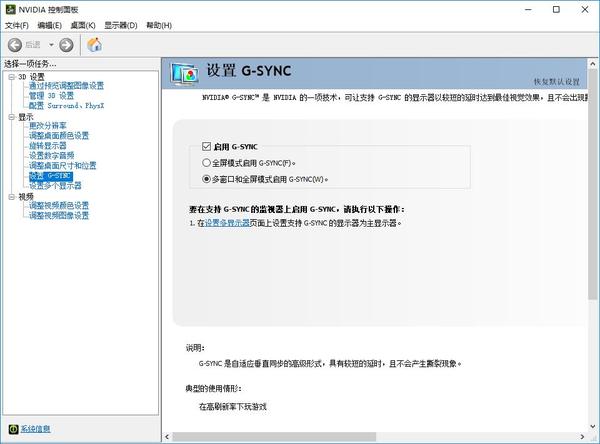The image size is (600, 444).
Task: Collapse the 3D 设置 tree node
Action: (x=12, y=77)
